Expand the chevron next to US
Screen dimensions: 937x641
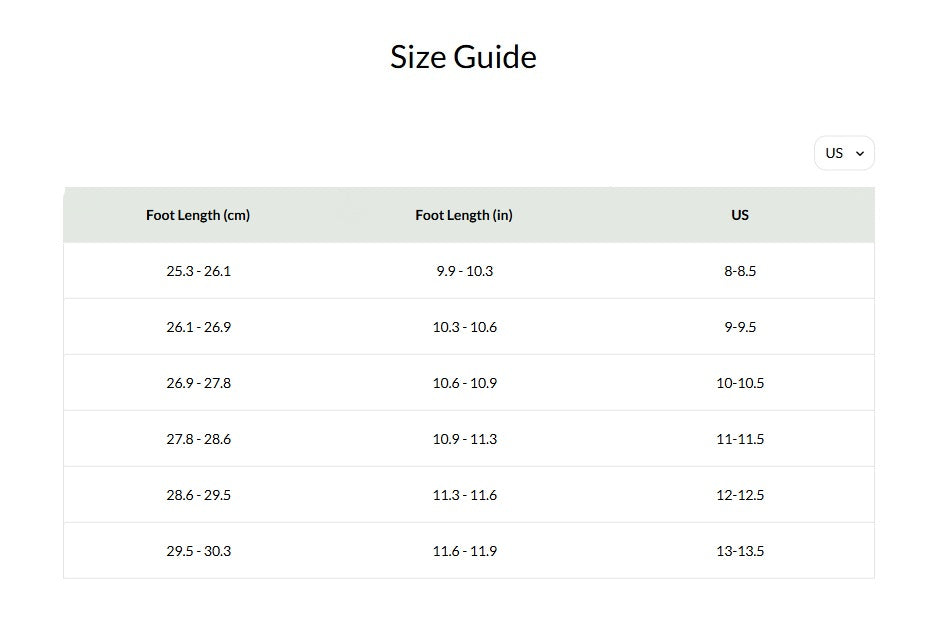pos(861,153)
